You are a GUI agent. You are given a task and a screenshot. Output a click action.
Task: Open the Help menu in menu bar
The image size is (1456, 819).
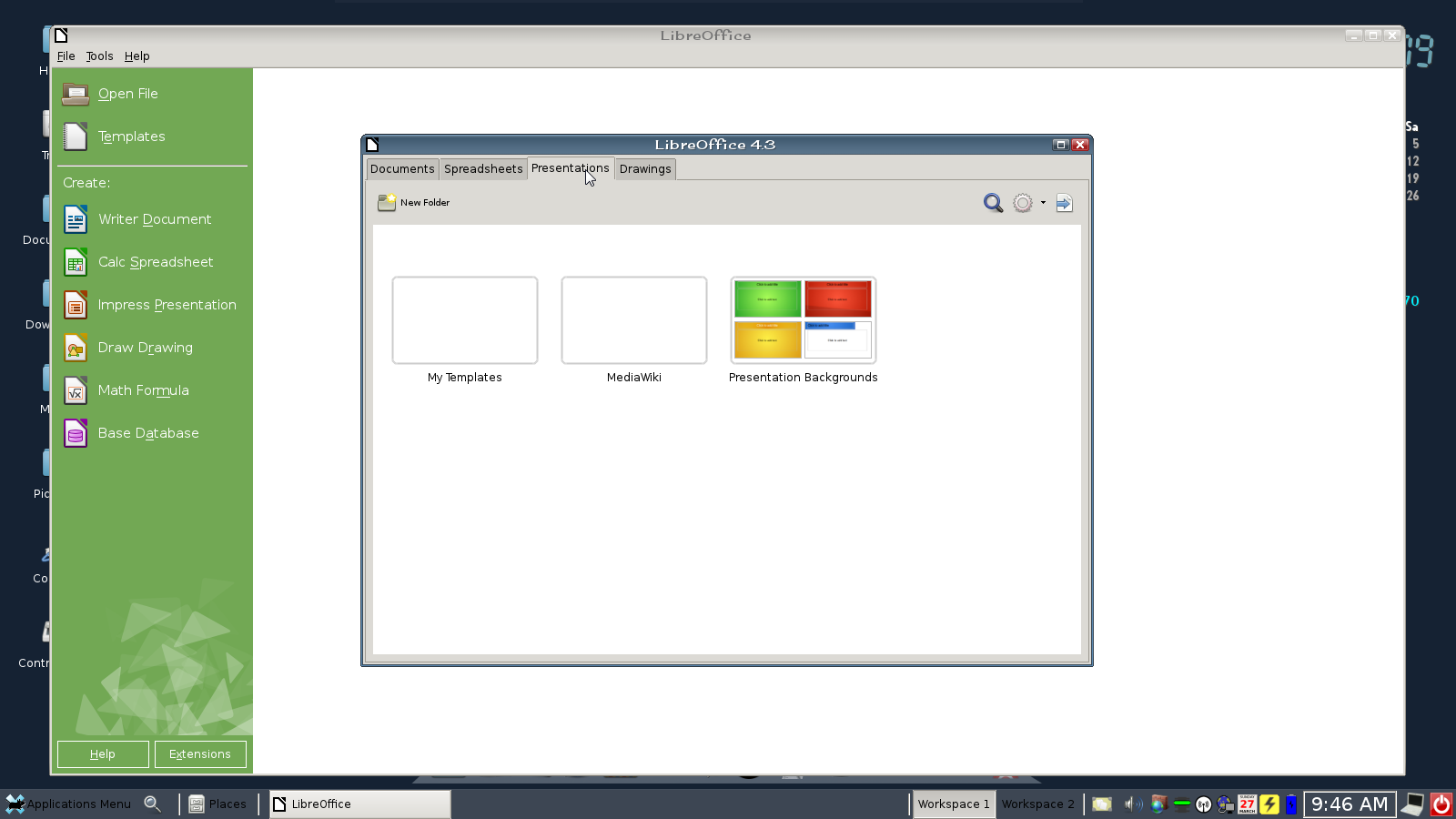137,56
